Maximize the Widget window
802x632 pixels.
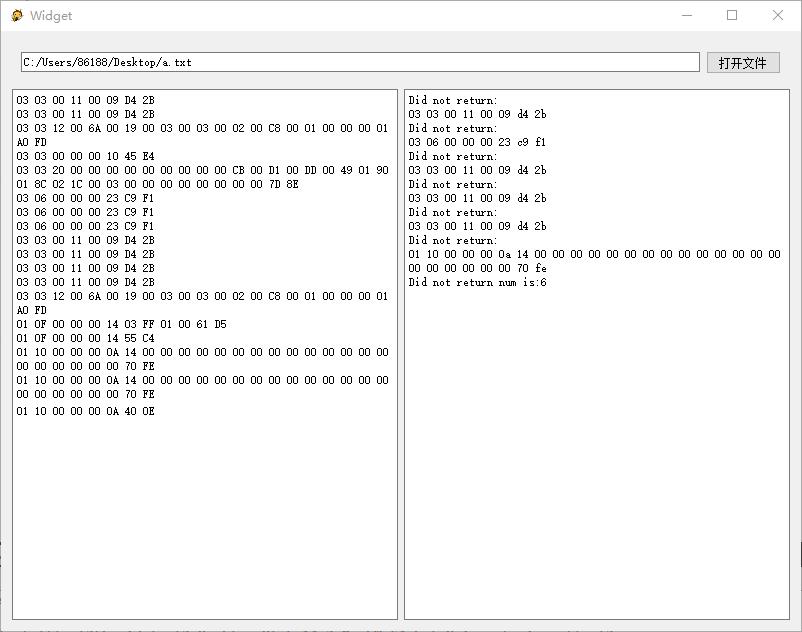point(732,15)
